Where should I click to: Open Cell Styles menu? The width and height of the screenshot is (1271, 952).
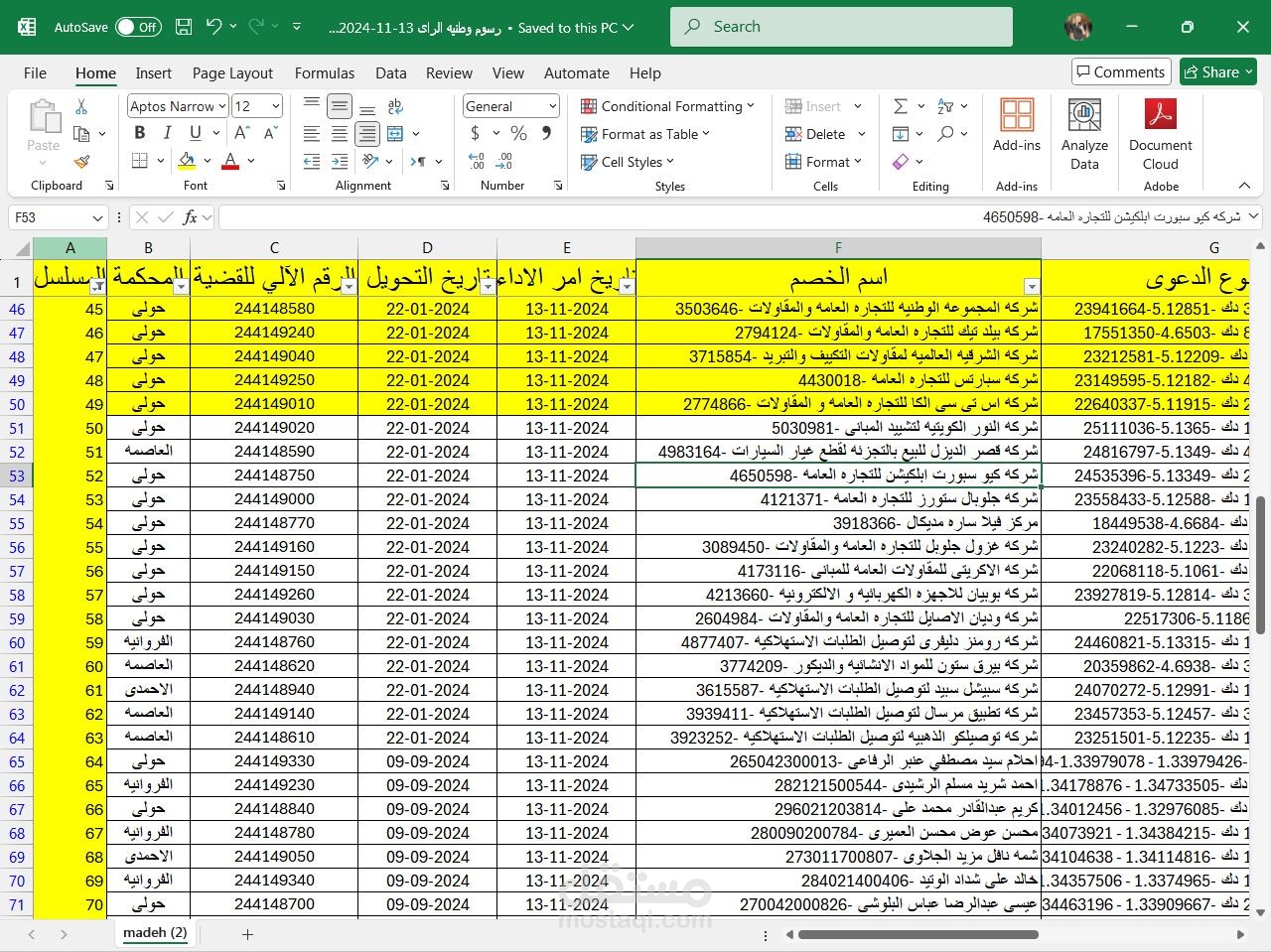628,162
